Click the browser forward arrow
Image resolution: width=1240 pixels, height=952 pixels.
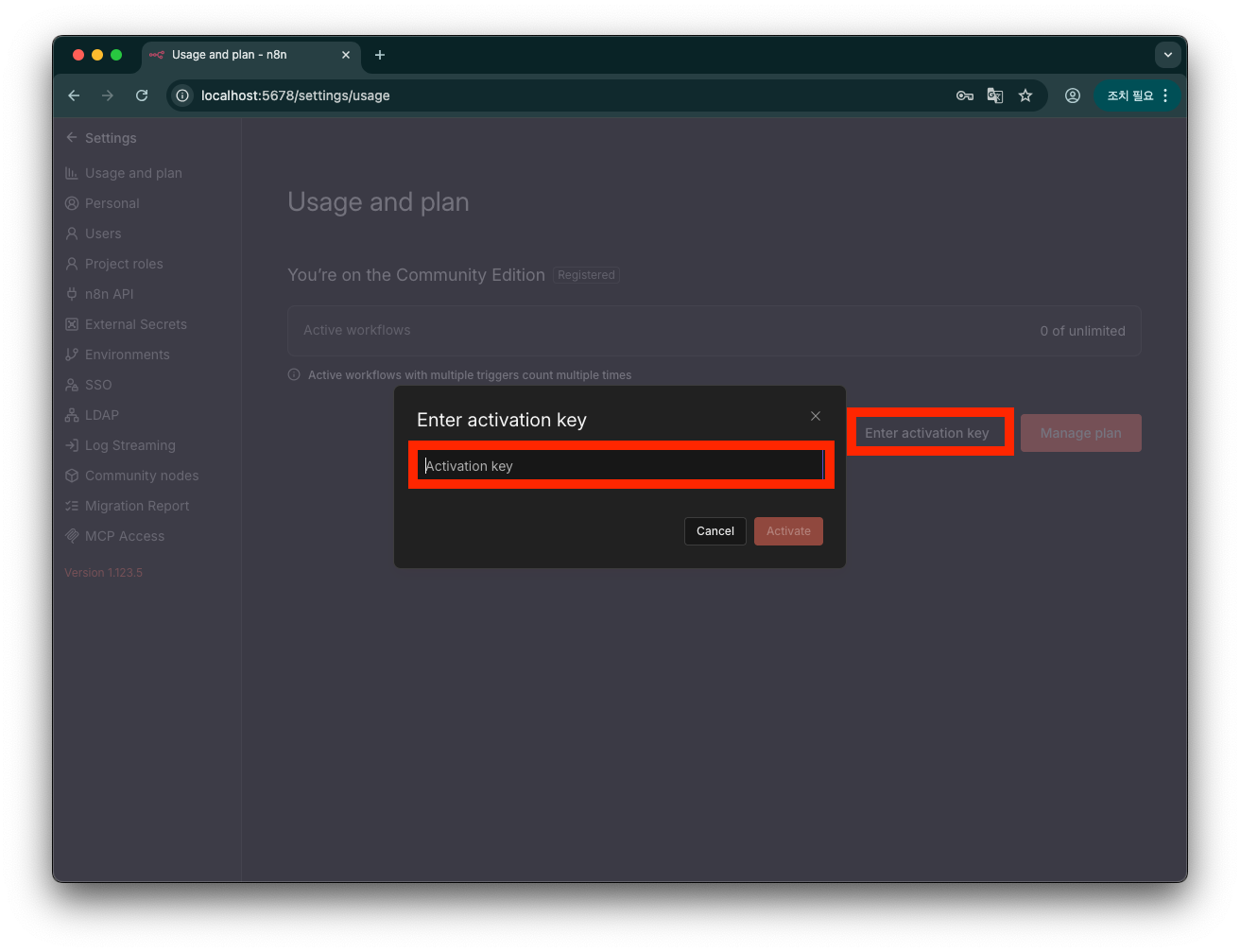(108, 95)
